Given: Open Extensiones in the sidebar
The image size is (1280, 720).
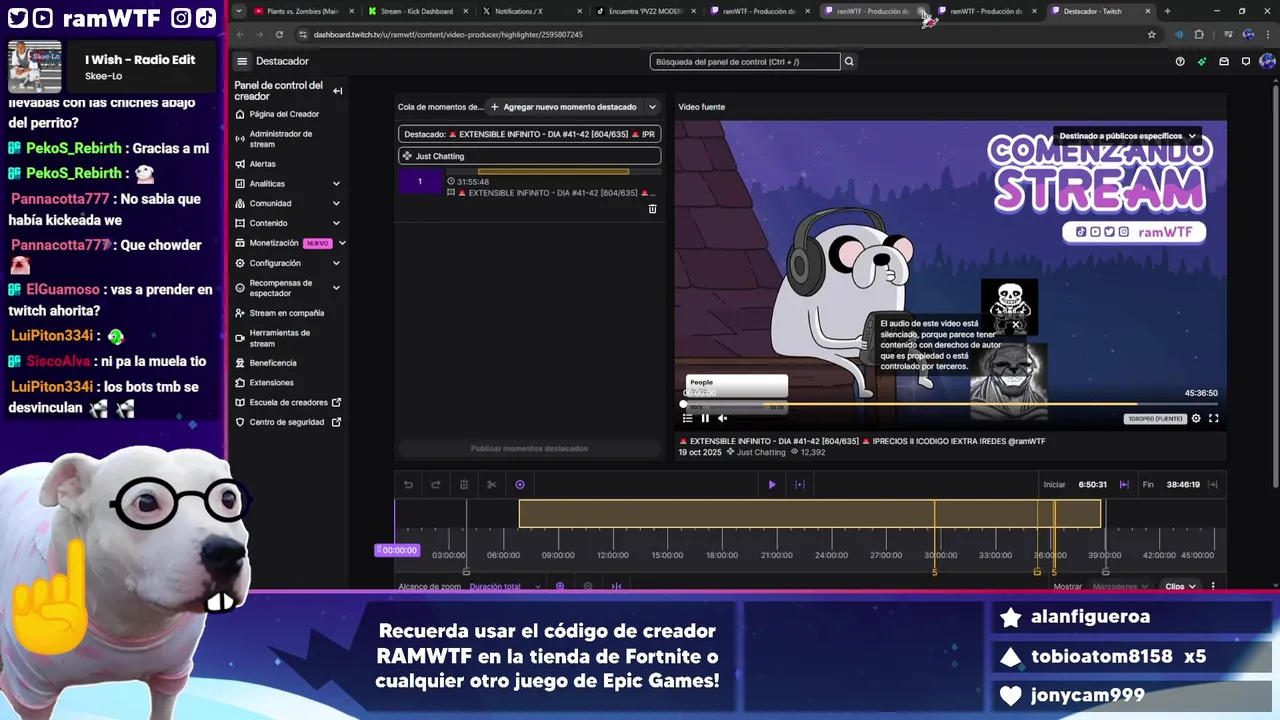Looking at the screenshot, I should click(272, 383).
